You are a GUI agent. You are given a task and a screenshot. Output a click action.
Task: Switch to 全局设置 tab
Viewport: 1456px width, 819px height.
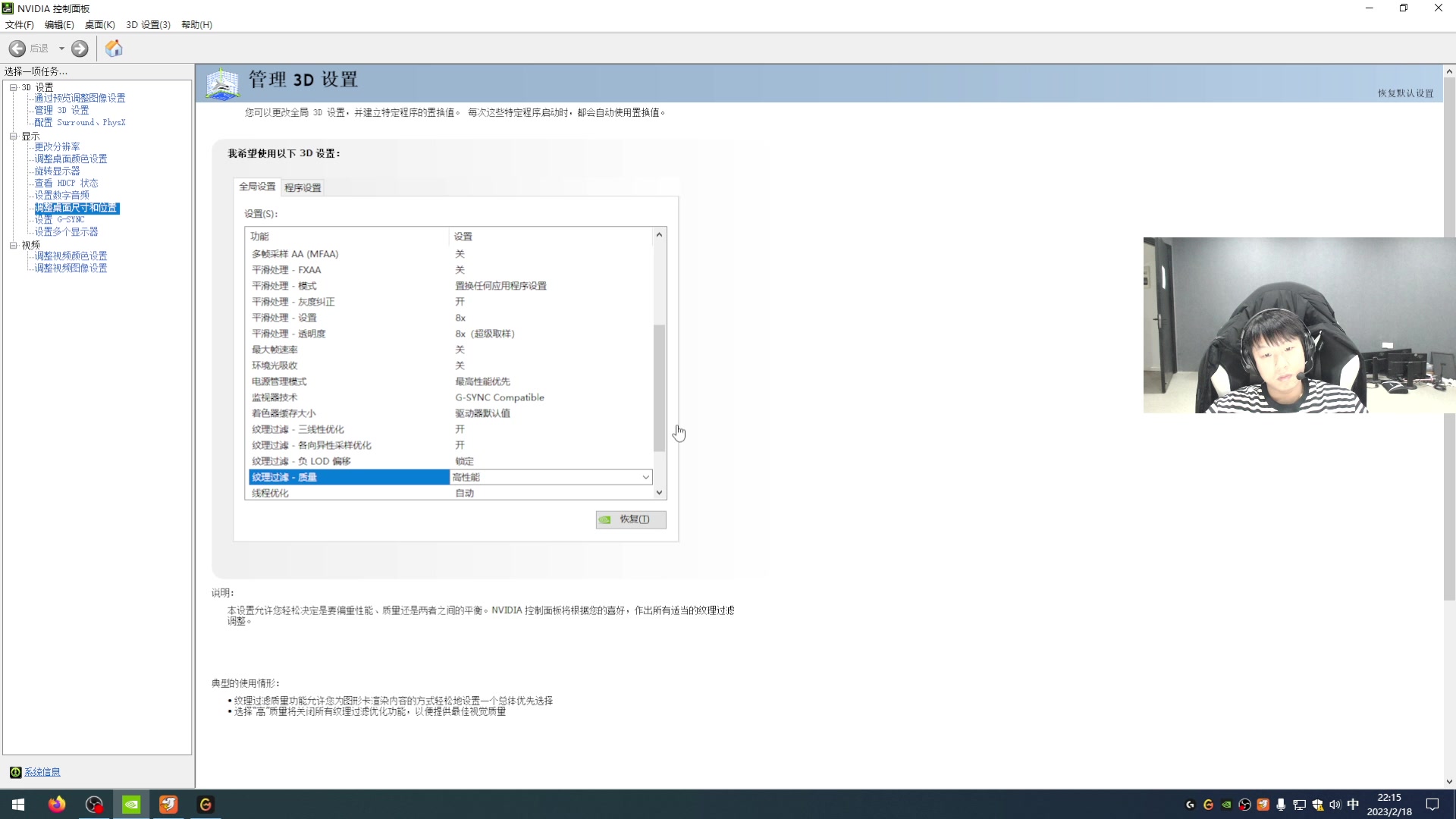[x=257, y=187]
